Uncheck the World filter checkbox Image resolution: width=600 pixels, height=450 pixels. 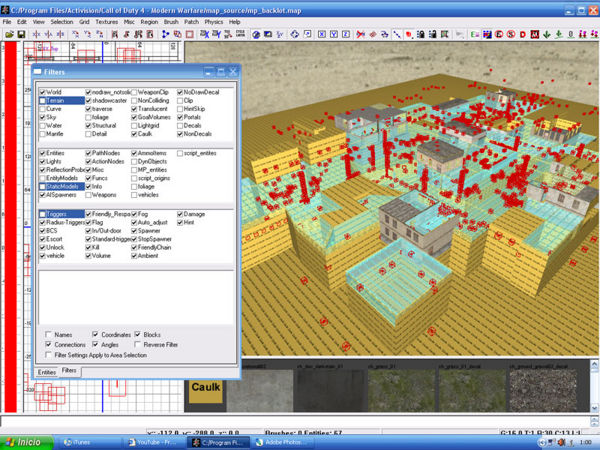point(42,92)
